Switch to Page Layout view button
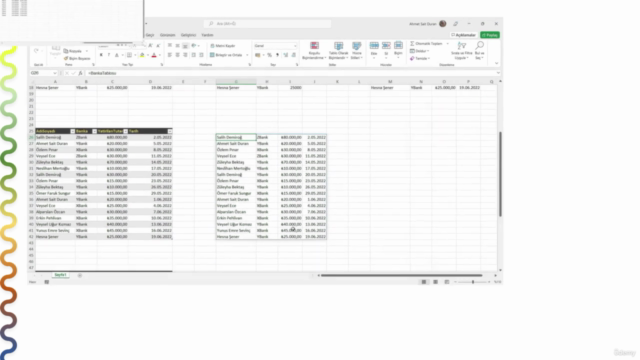This screenshot has height=360, width=640. click(436, 282)
